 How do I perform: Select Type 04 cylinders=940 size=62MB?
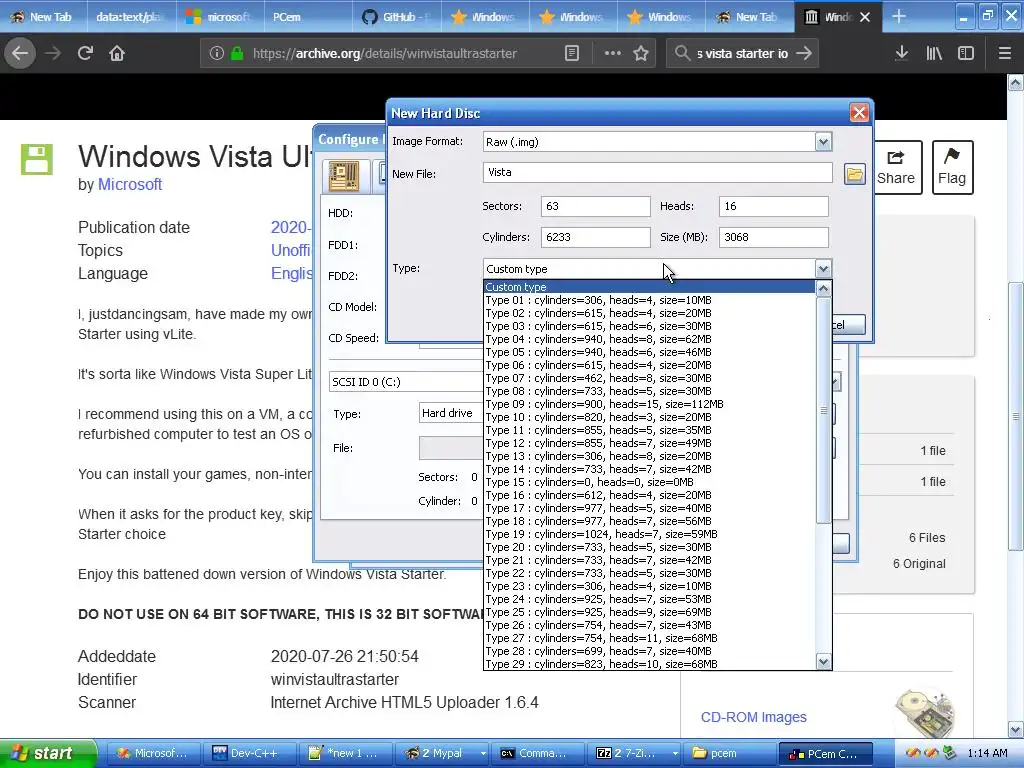pyautogui.click(x=650, y=339)
